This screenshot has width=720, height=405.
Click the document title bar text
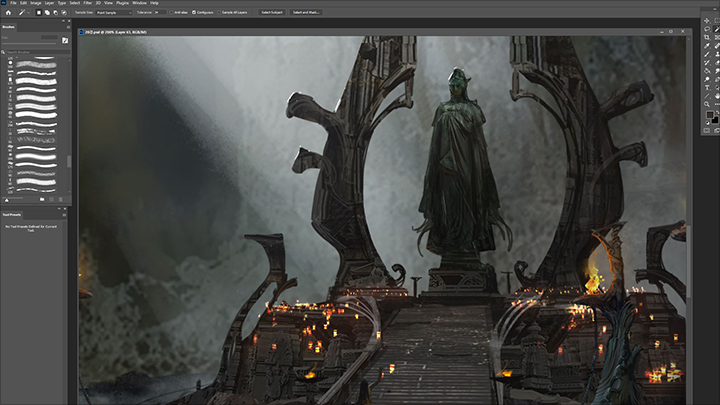[x=116, y=32]
